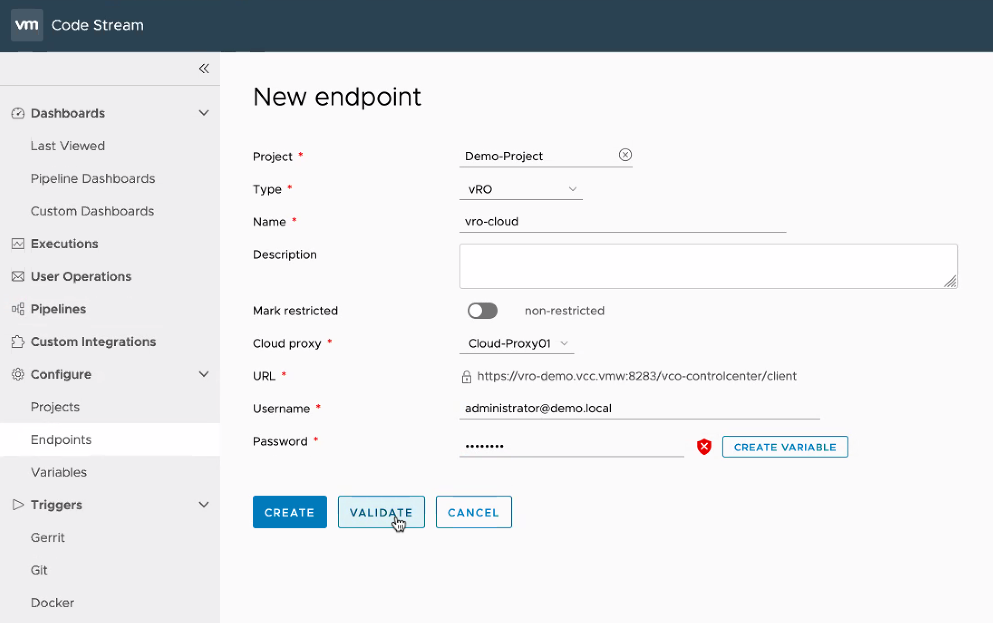Open Variables under Configure
Viewport: 993px width, 623px height.
59,472
